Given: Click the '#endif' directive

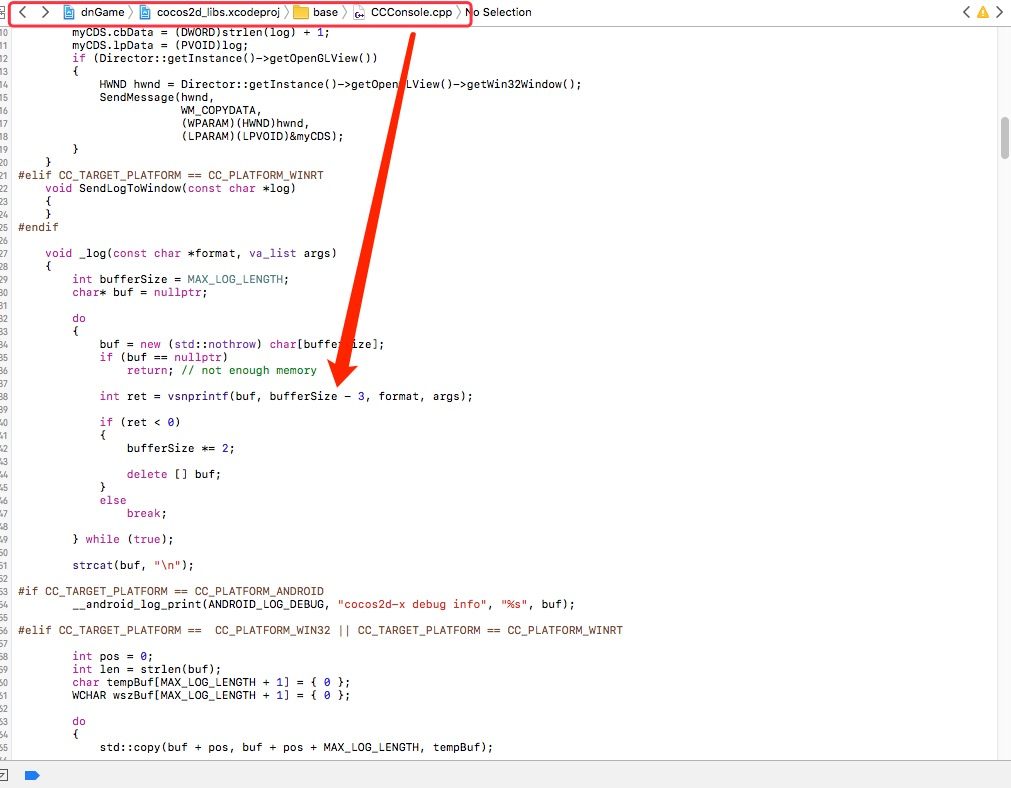Looking at the screenshot, I should pos(38,227).
